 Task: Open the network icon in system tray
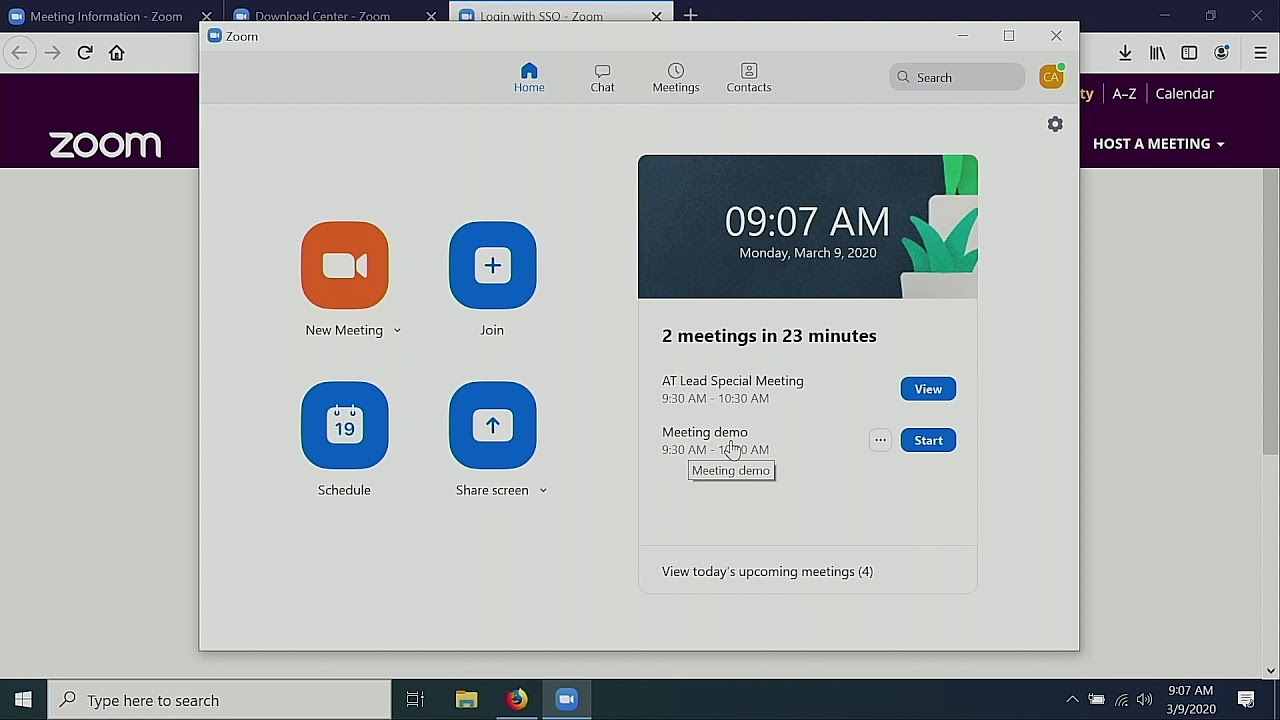coord(1121,700)
